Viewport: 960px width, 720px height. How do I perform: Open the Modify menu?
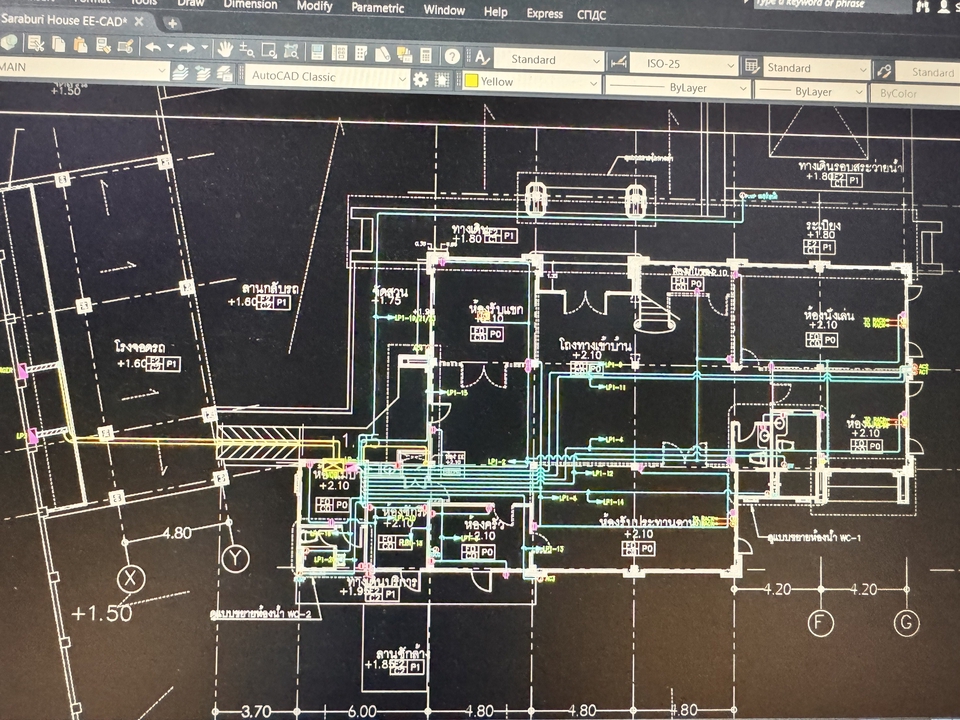[314, 6]
